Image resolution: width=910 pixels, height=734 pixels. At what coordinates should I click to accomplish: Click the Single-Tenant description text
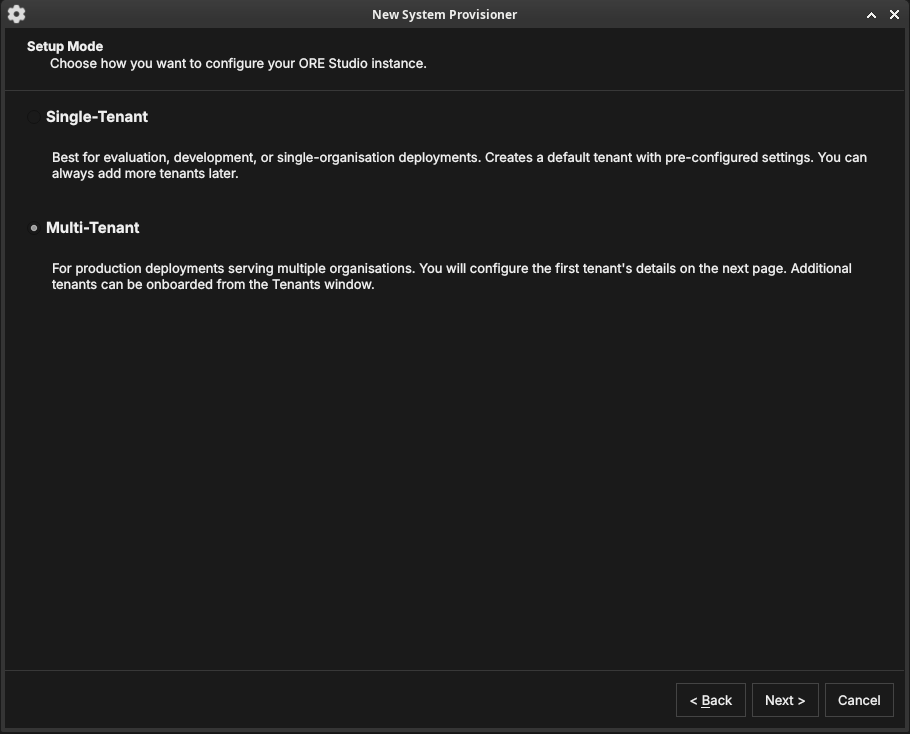[x=459, y=165]
